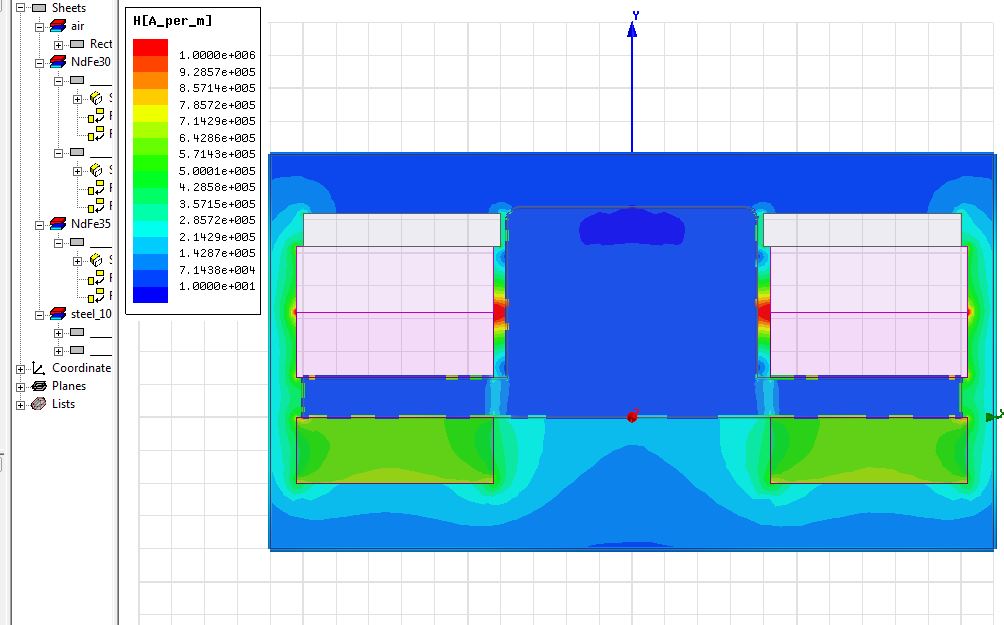The image size is (1004, 625).
Task: Click the Coordinate systems axes icon
Action: tap(39, 368)
